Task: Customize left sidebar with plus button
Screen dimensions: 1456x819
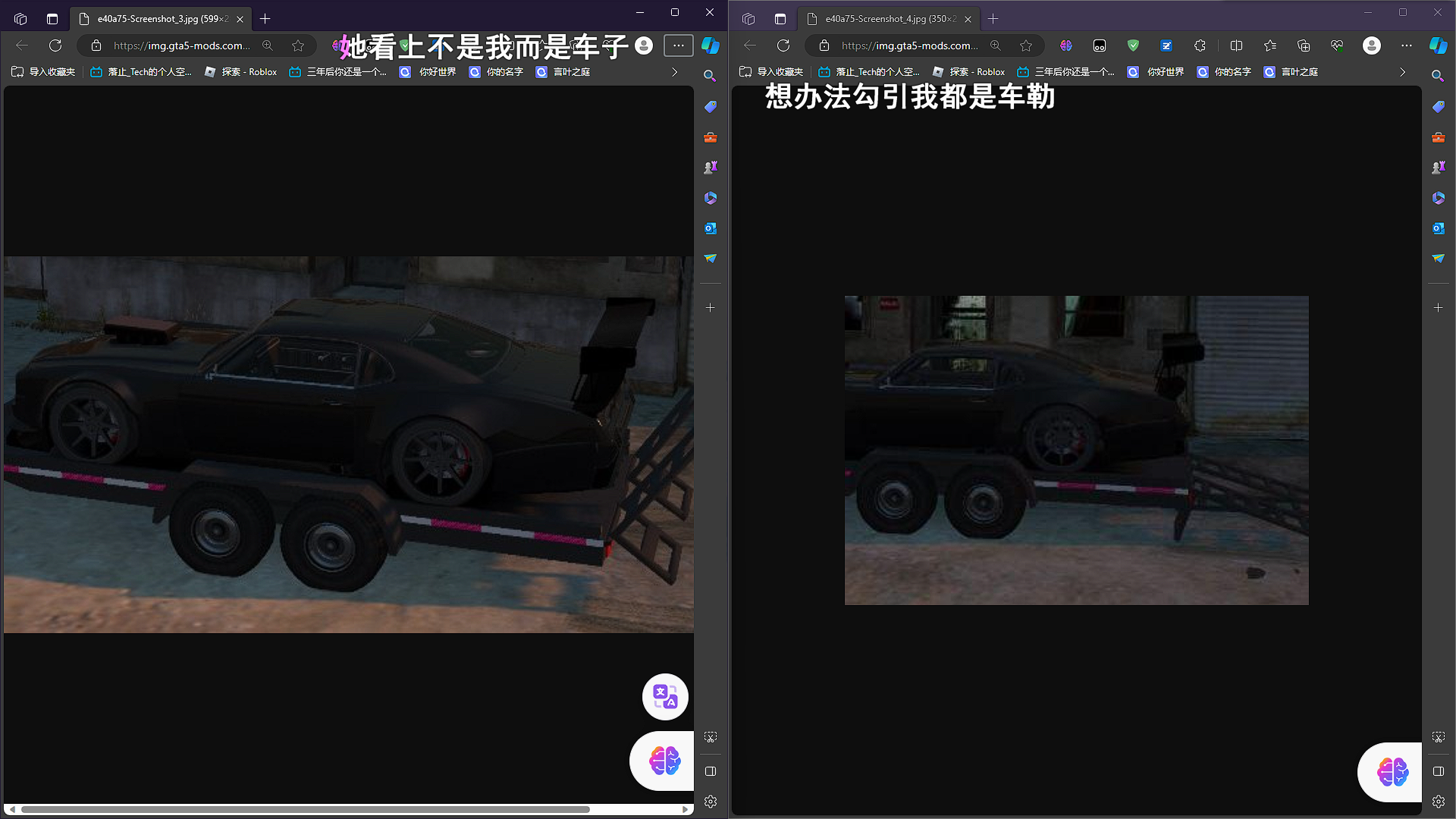Action: (x=711, y=308)
